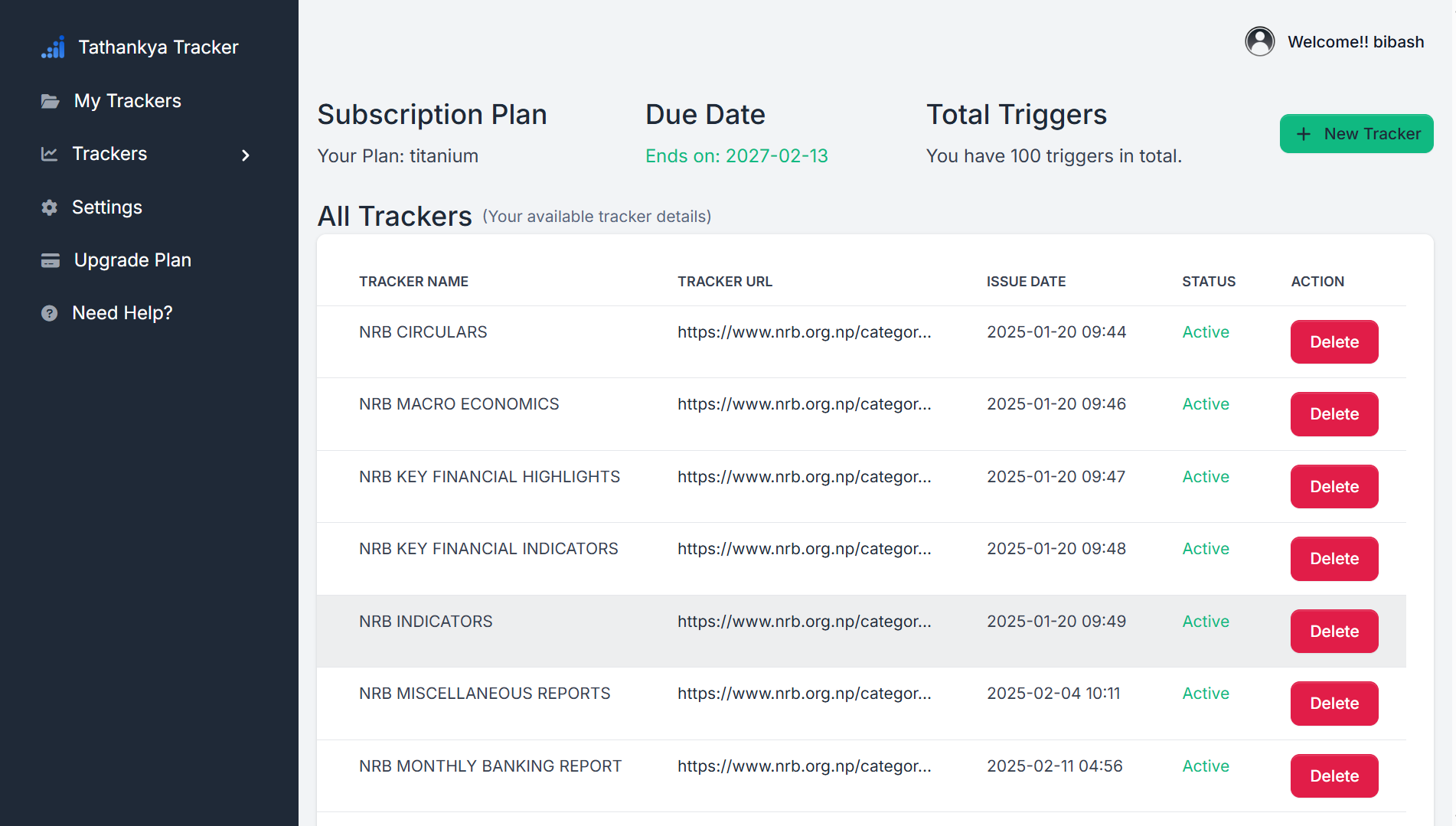Click the user avatar next to Welcome bibash

[1260, 41]
